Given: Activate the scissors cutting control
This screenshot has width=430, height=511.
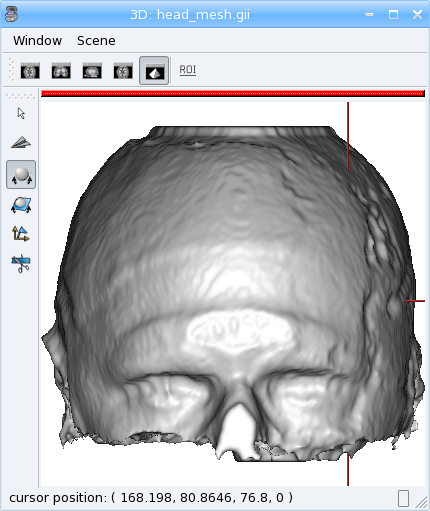Looking at the screenshot, I should pos(21,264).
